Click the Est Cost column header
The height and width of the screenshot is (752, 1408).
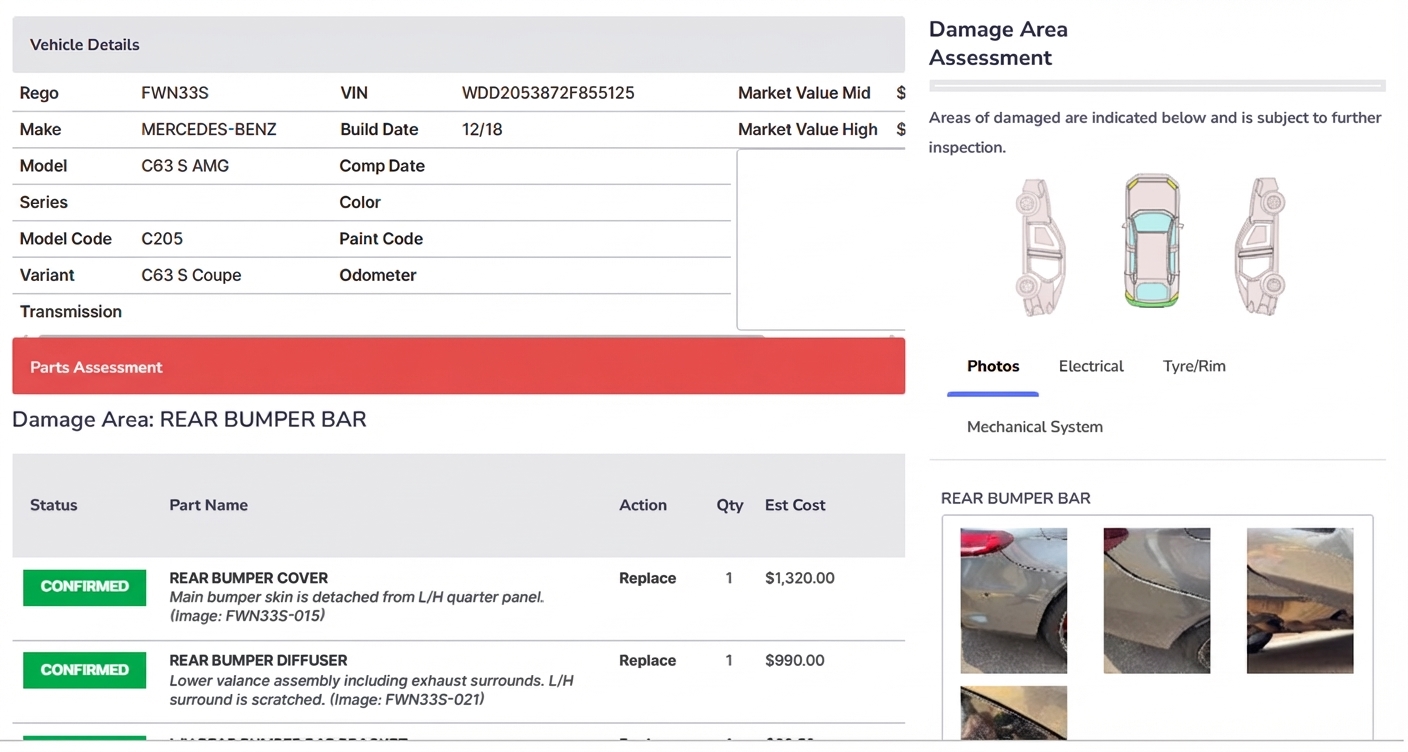pyautogui.click(x=795, y=505)
